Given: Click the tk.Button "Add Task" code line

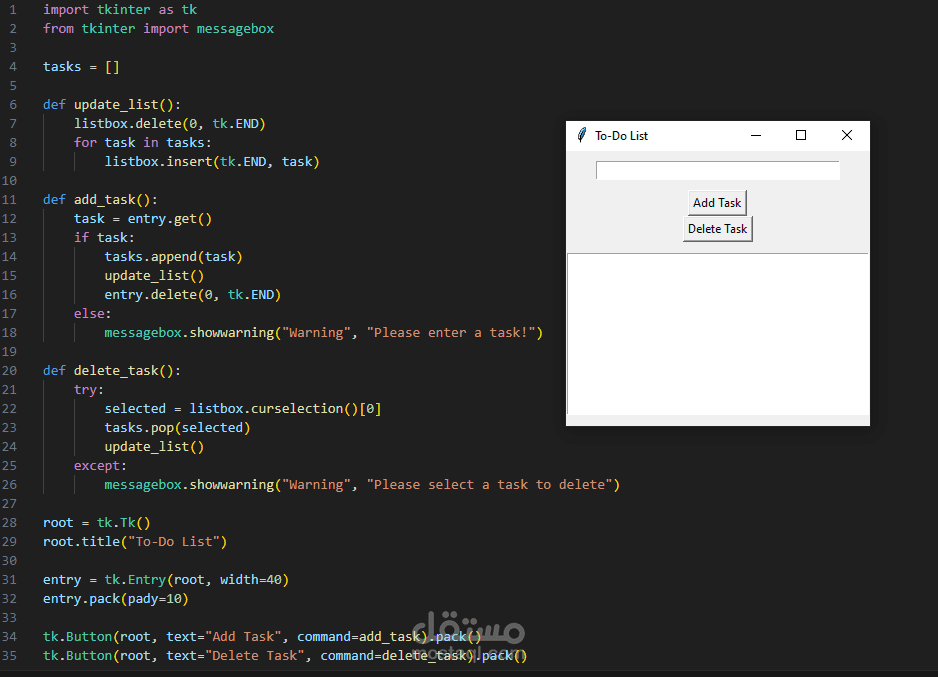Looking at the screenshot, I should [262, 637].
